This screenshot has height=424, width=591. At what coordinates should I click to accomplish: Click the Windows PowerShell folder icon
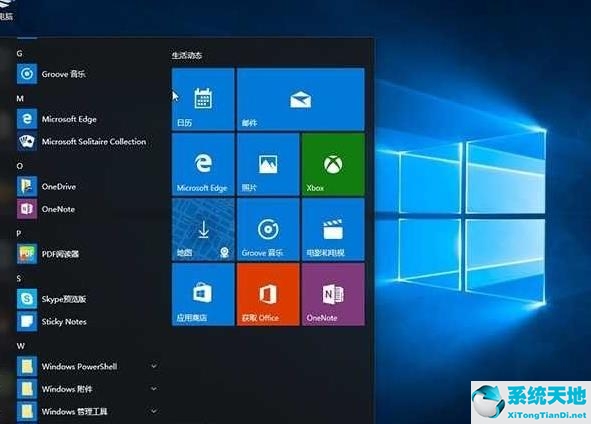pos(27,366)
